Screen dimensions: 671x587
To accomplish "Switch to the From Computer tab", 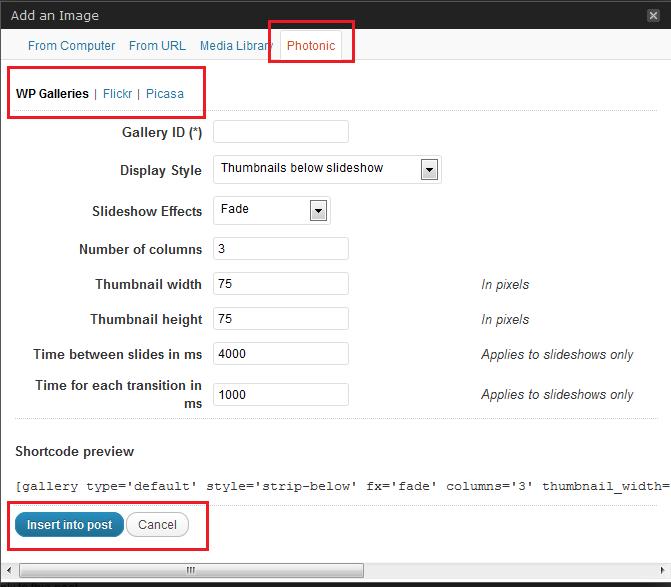I will (71, 45).
